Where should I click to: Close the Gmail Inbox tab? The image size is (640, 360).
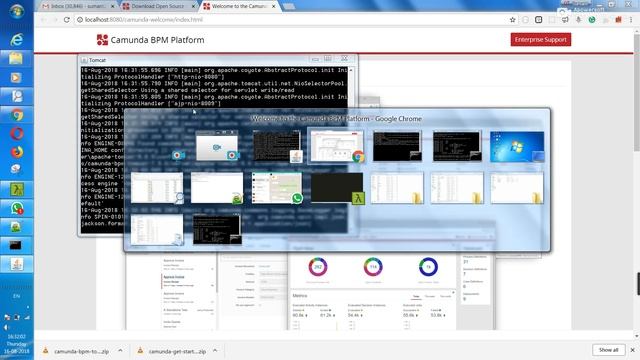pos(113,7)
